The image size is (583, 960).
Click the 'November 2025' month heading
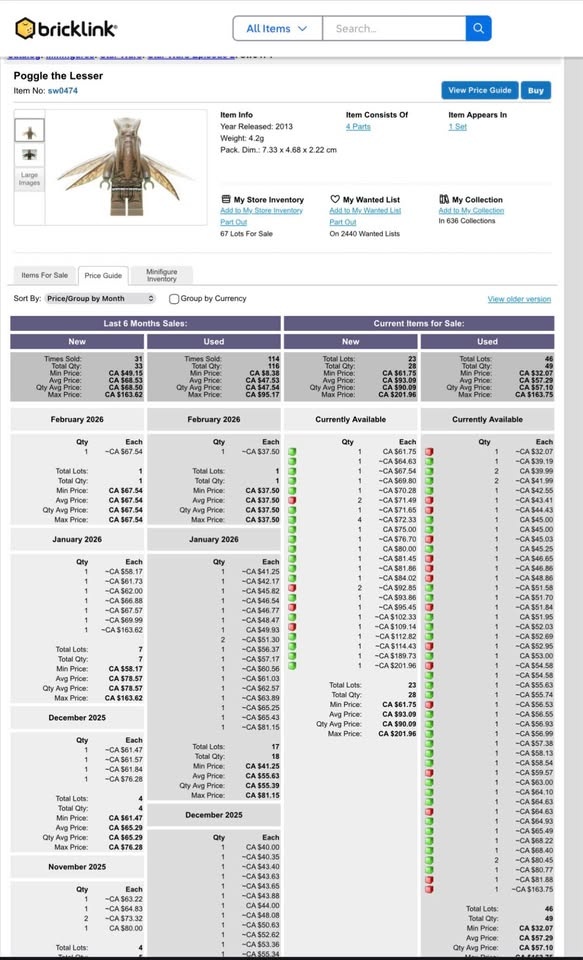77,867
